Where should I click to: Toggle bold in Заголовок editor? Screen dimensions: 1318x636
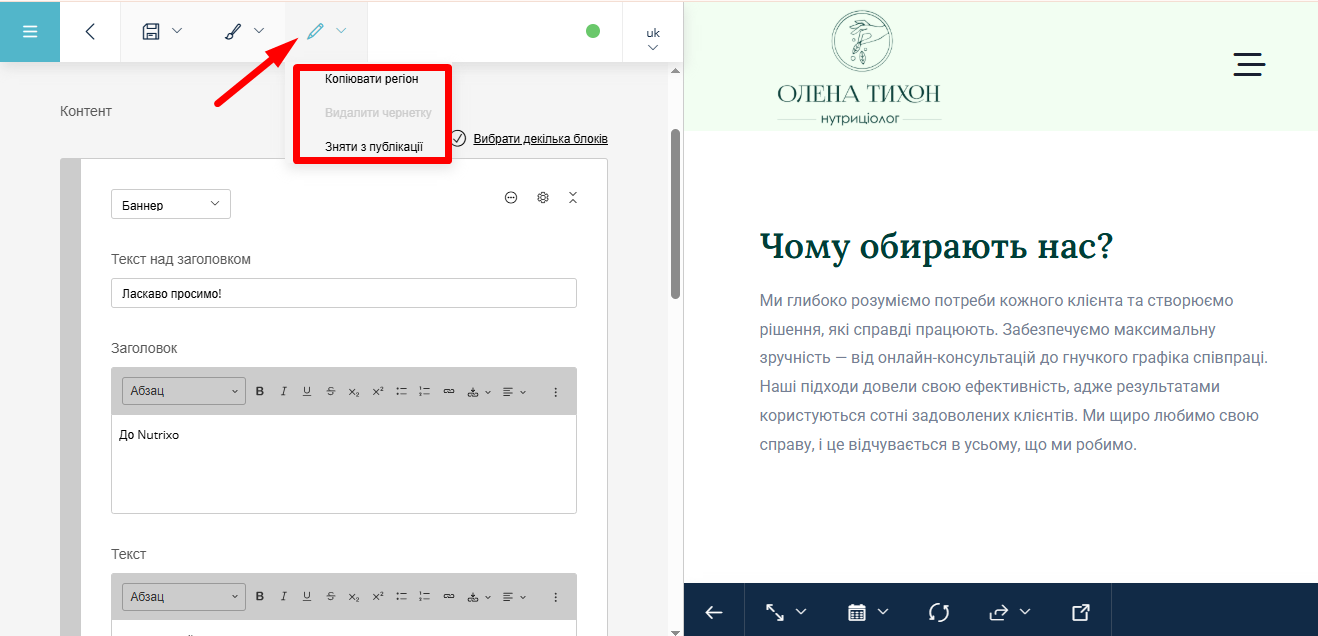(260, 391)
